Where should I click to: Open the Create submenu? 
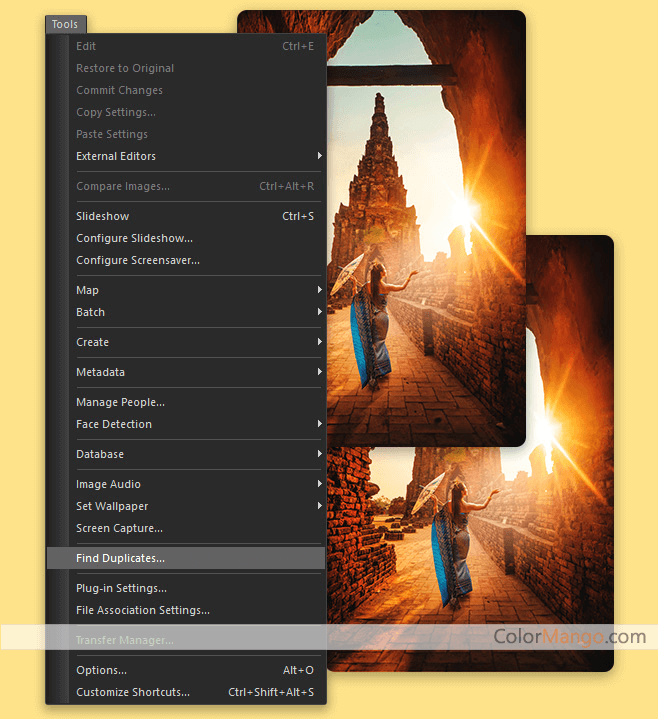(93, 342)
